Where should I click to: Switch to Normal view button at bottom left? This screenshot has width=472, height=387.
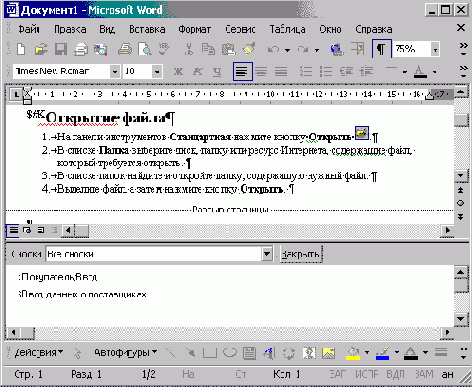click(x=13, y=230)
